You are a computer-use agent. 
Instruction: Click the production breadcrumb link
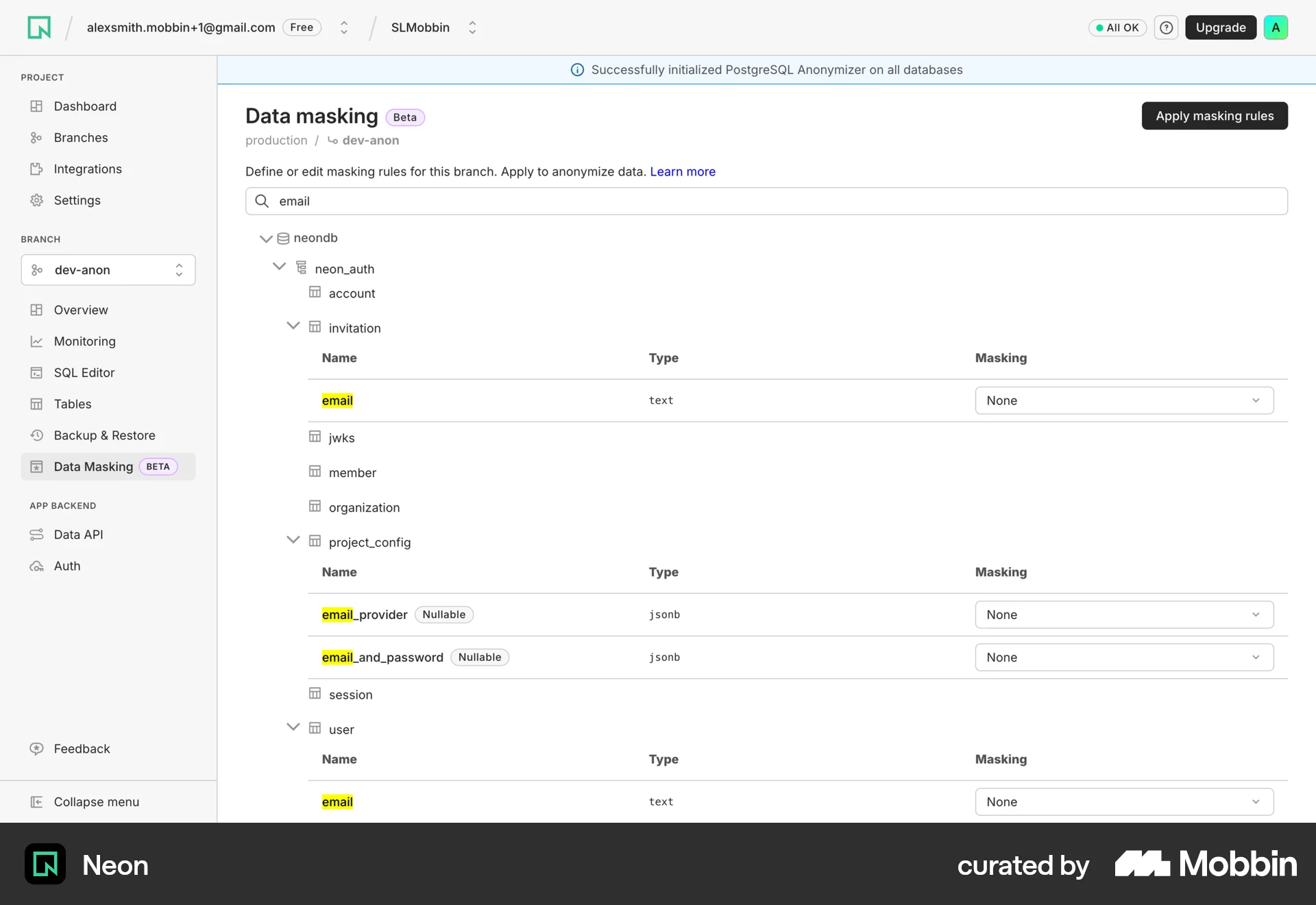coord(276,141)
